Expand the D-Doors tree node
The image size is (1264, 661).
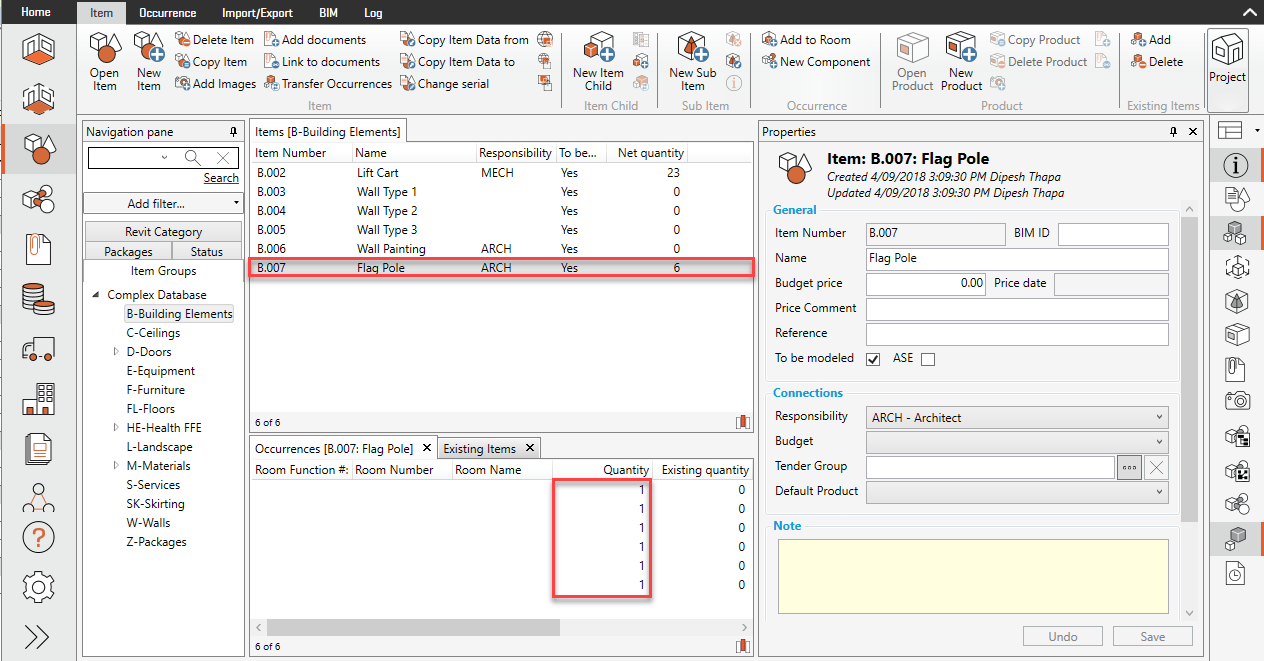point(116,352)
